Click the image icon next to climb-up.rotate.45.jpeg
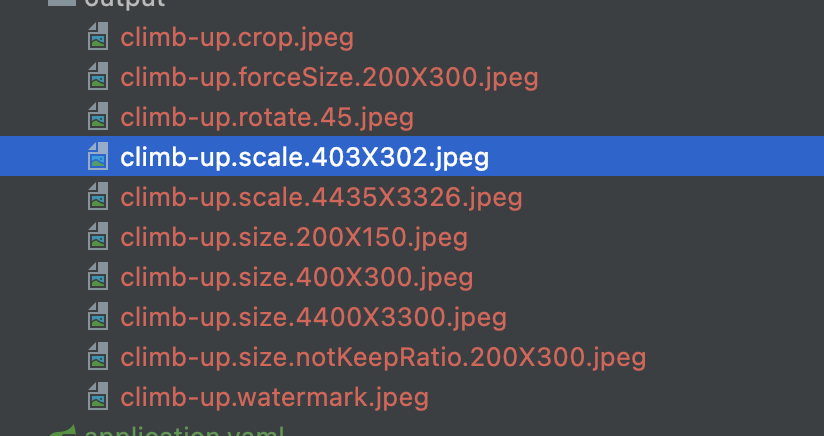 (x=97, y=118)
